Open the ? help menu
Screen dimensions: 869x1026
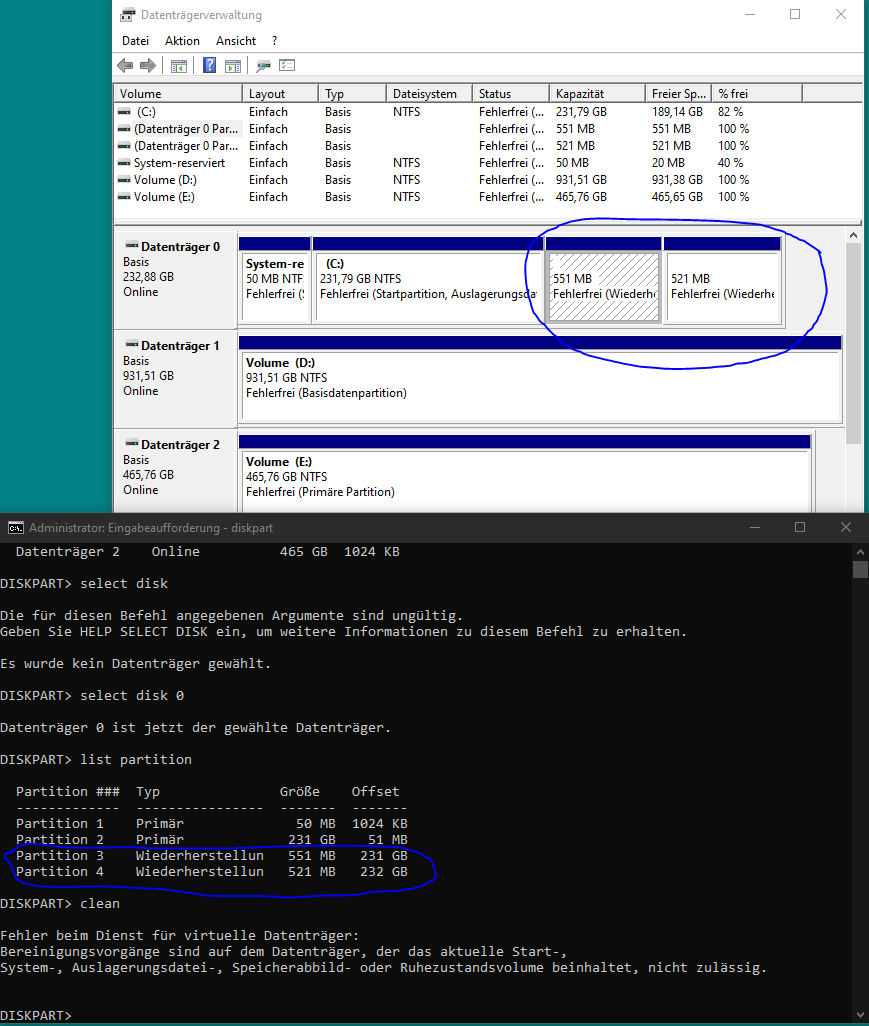click(274, 41)
